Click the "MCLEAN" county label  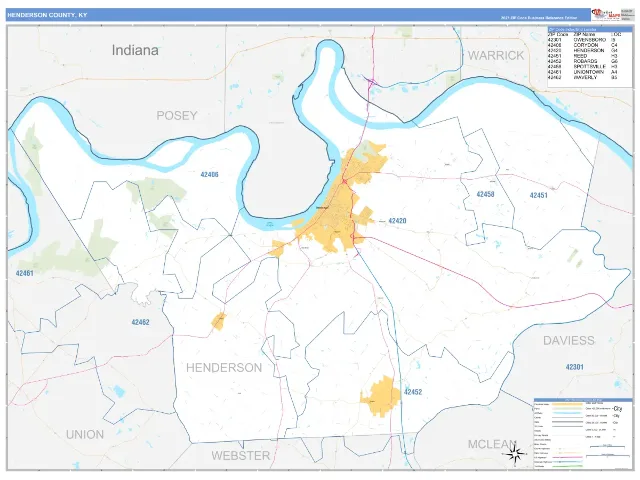pyautogui.click(x=492, y=444)
